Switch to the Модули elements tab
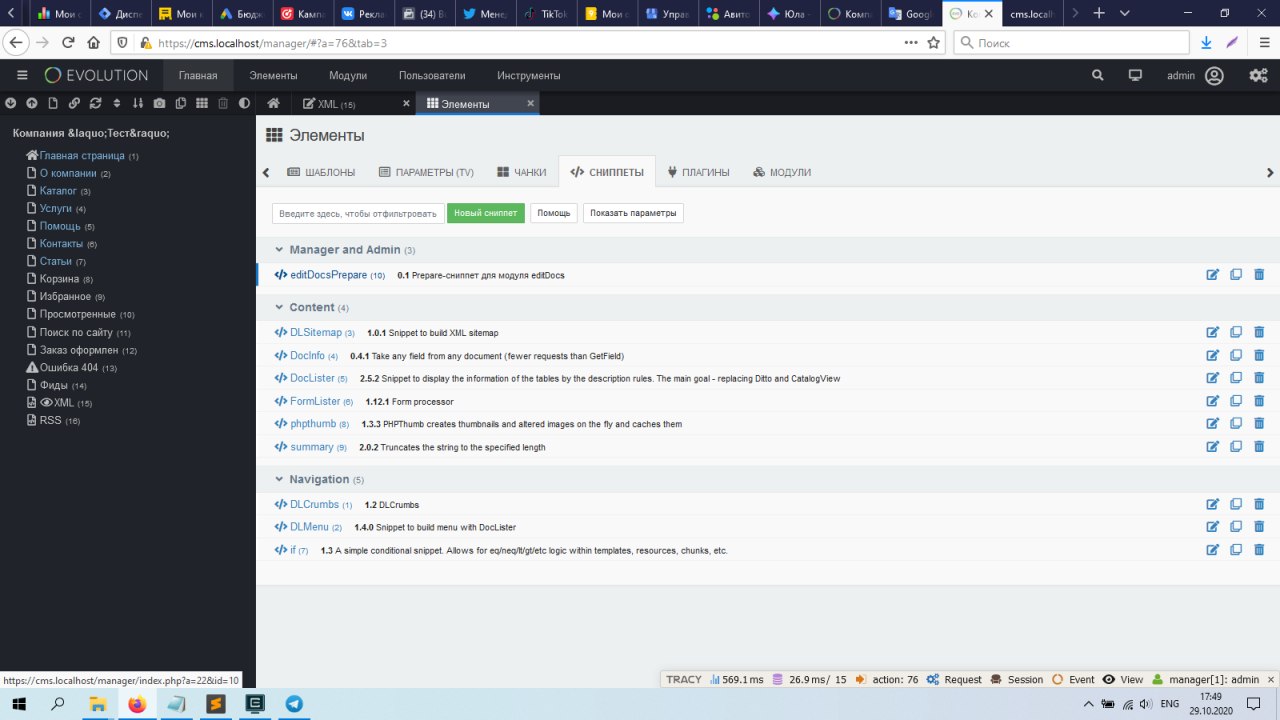Viewport: 1280px width, 720px height. [782, 172]
